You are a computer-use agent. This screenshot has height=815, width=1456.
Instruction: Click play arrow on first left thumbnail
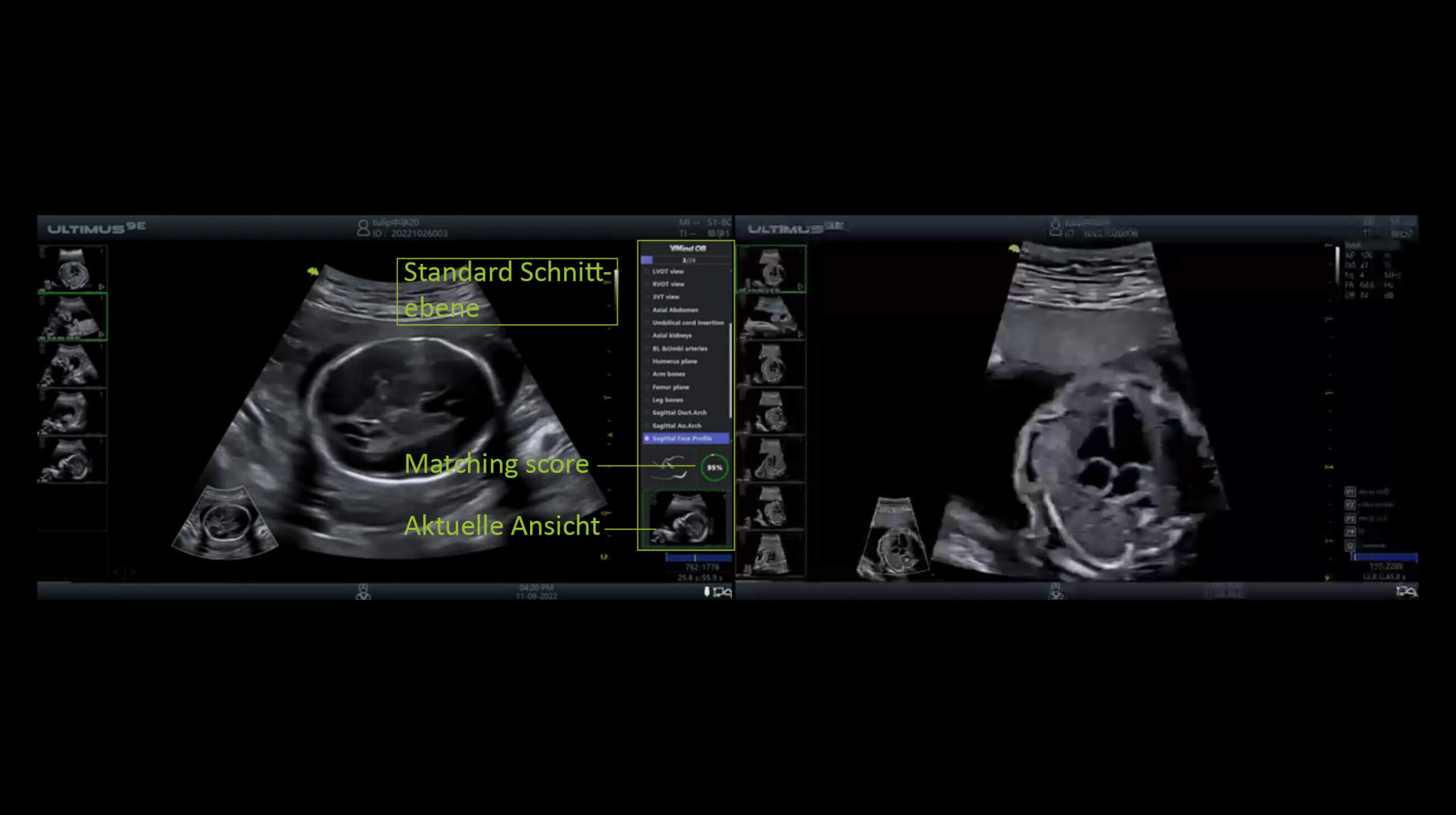(x=101, y=287)
